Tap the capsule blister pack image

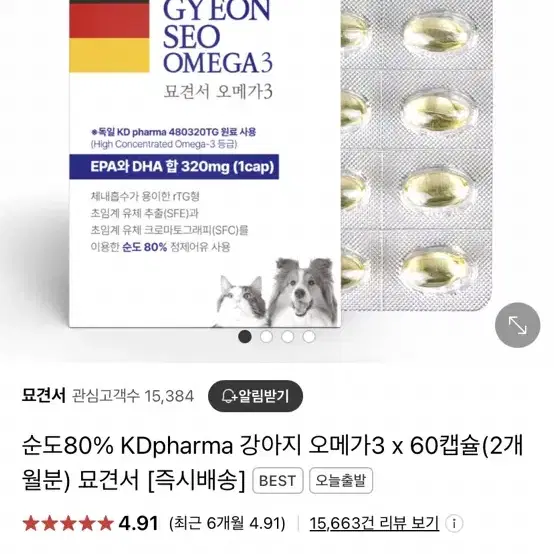click(x=417, y=155)
